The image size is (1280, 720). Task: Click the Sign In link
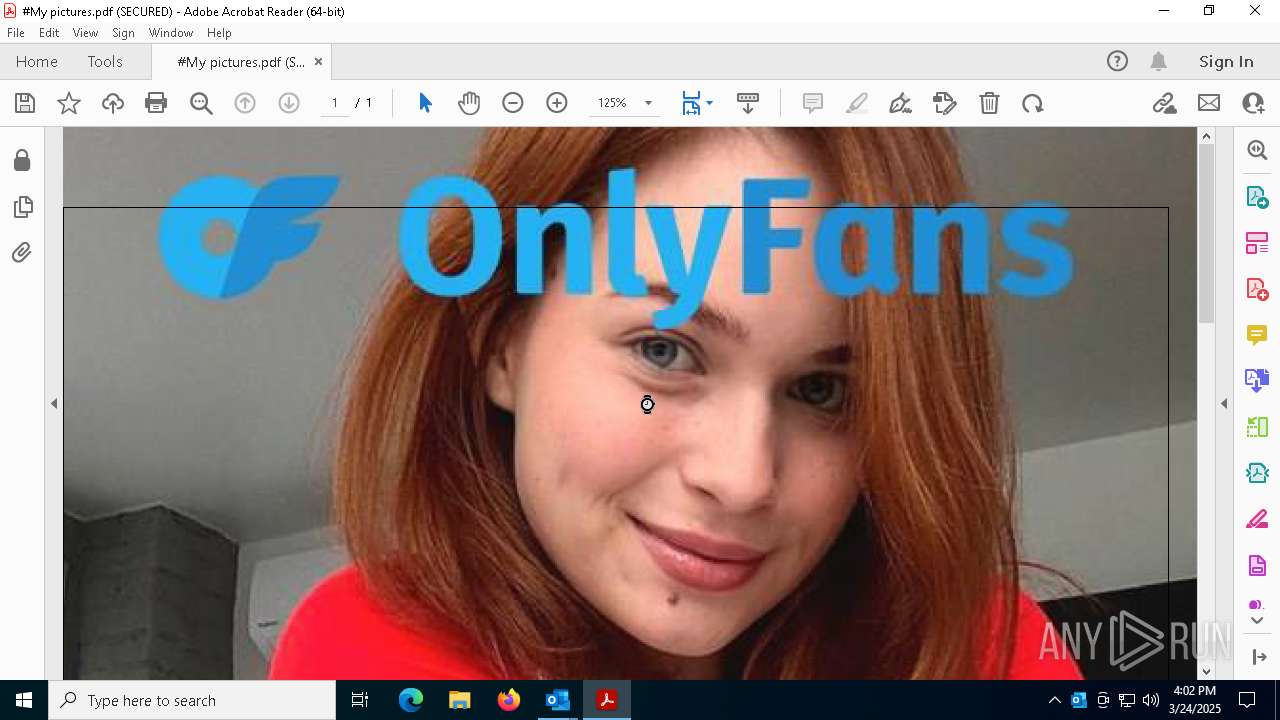click(1226, 62)
